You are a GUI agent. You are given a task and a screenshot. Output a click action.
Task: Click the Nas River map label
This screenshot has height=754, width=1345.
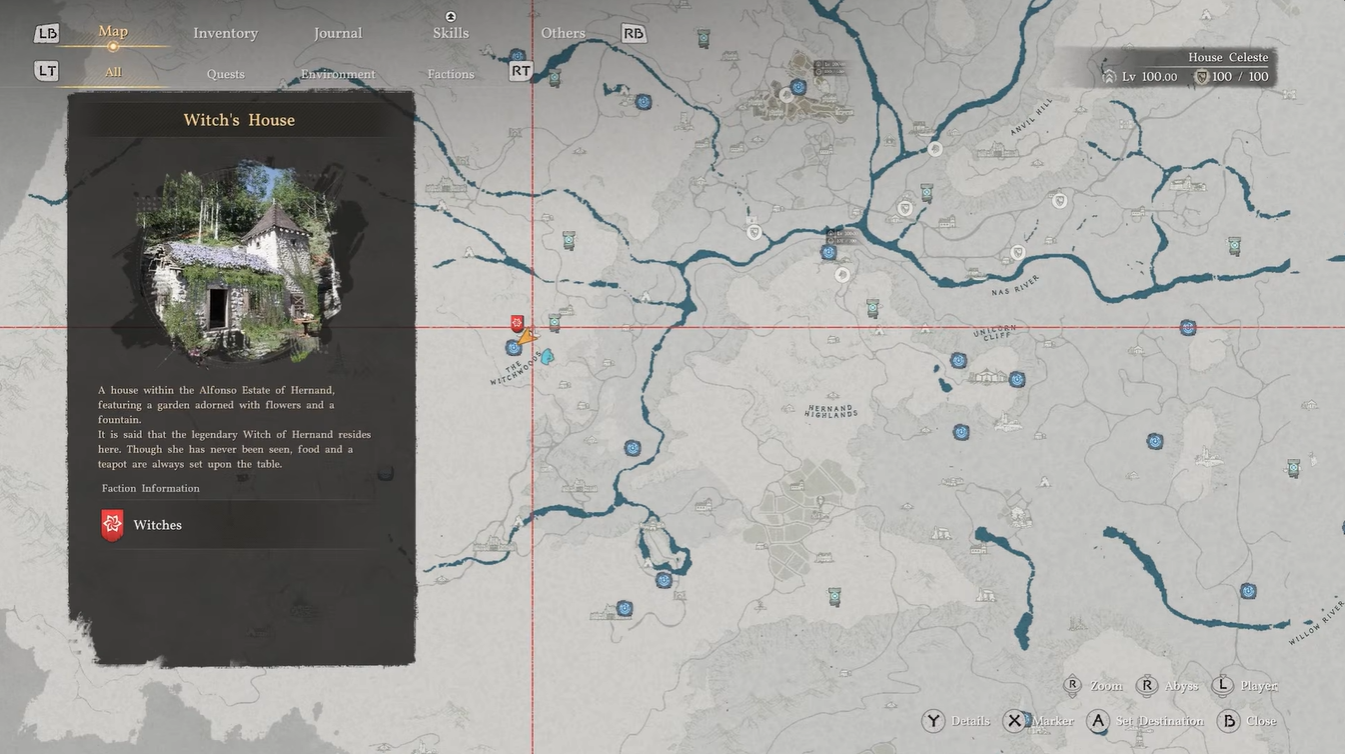(x=1015, y=285)
